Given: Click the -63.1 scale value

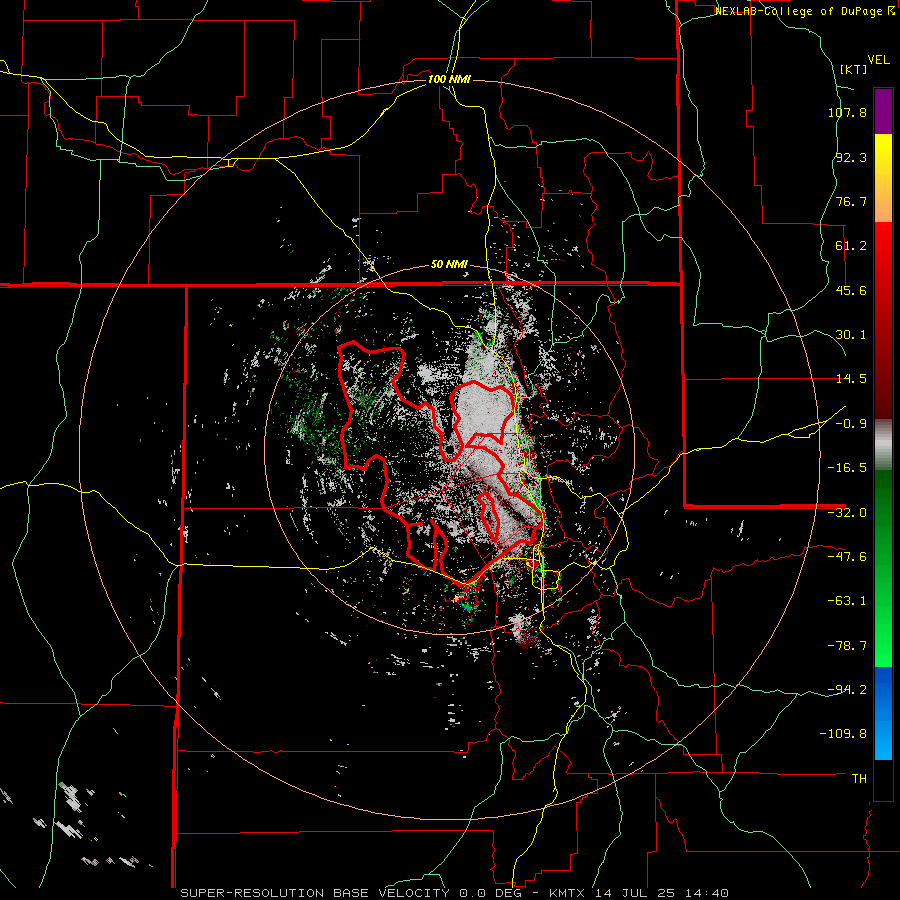Looking at the screenshot, I should coord(847,601).
